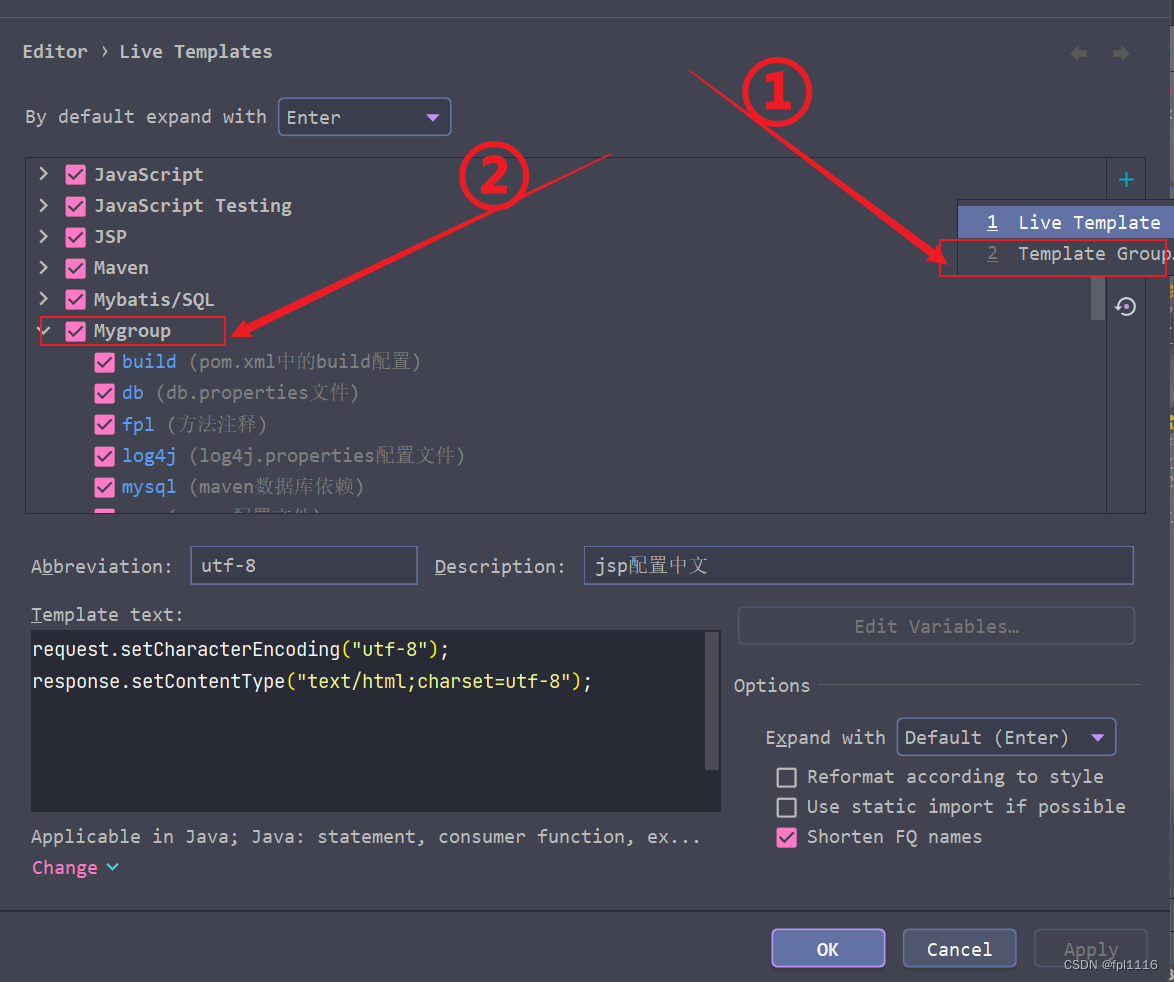
Task: Disable the build template checkbox
Action: click(104, 362)
